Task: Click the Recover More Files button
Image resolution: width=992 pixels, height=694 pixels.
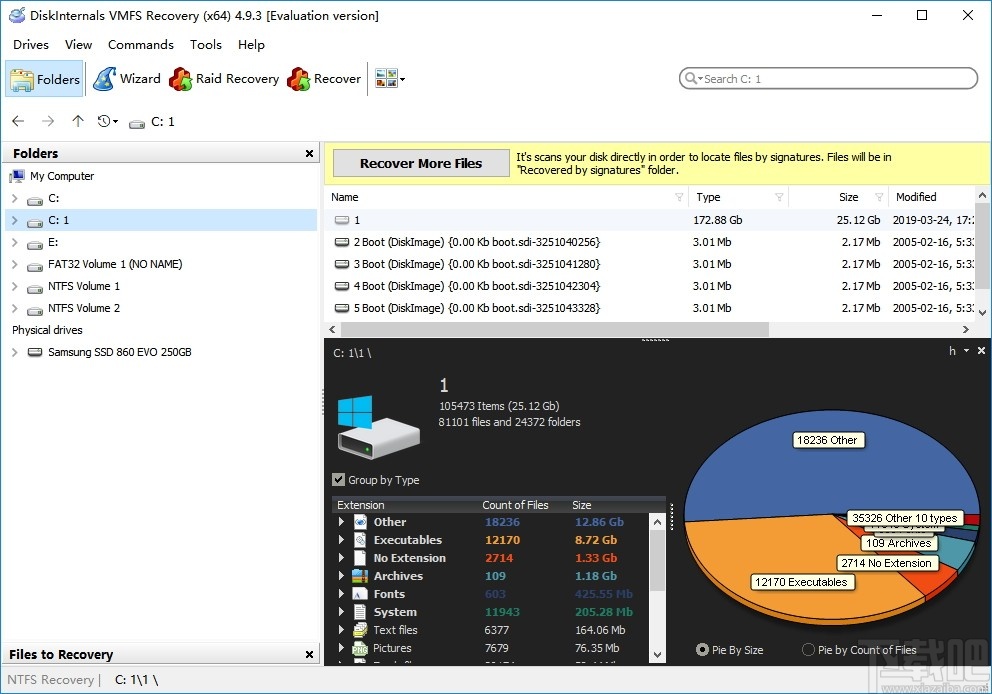Action: click(x=420, y=163)
